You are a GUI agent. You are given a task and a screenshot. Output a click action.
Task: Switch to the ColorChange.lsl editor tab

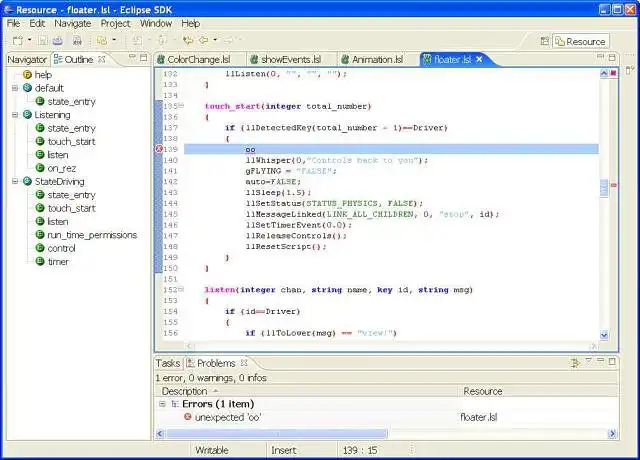tap(199, 60)
